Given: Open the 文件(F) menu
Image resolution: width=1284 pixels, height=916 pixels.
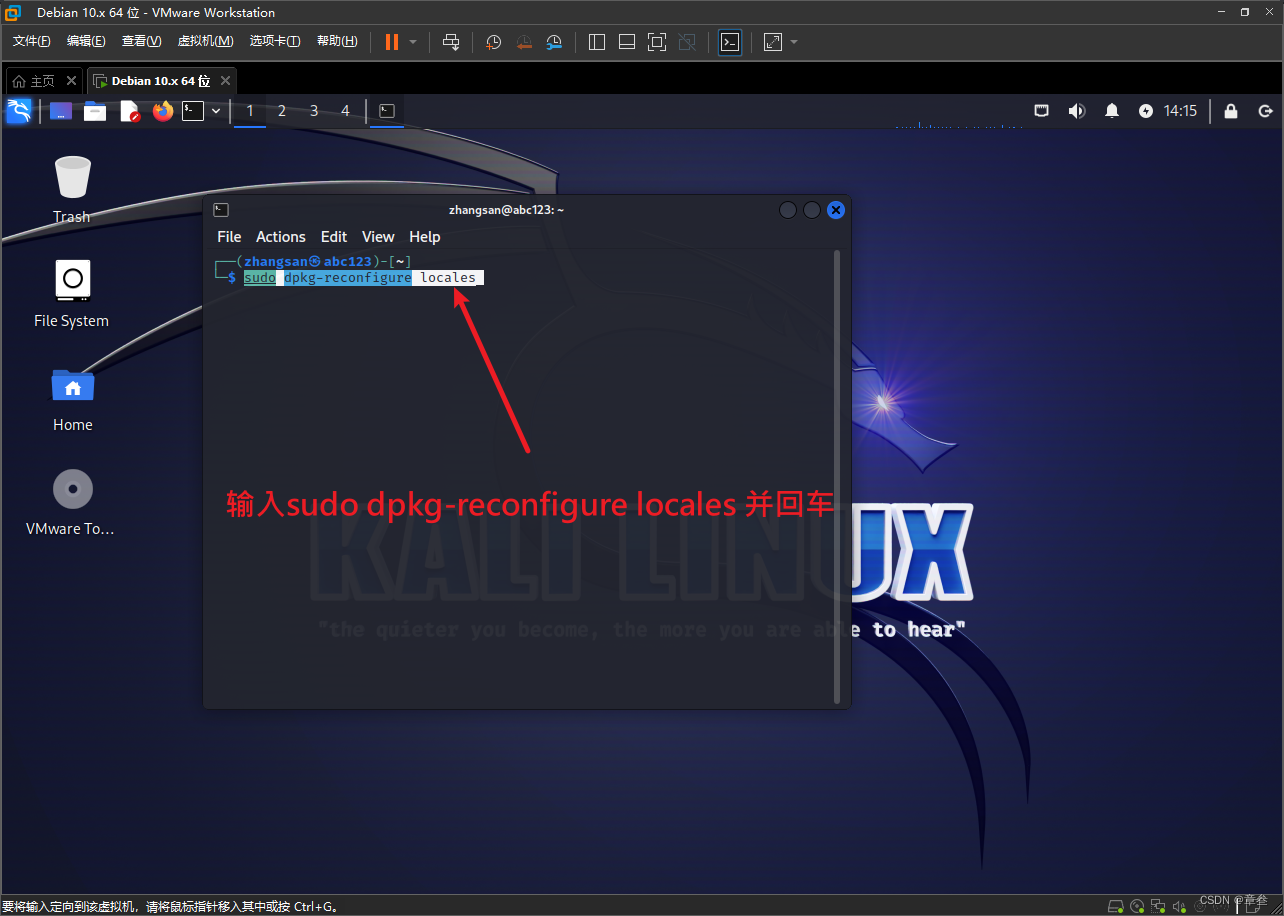Looking at the screenshot, I should pyautogui.click(x=32, y=41).
